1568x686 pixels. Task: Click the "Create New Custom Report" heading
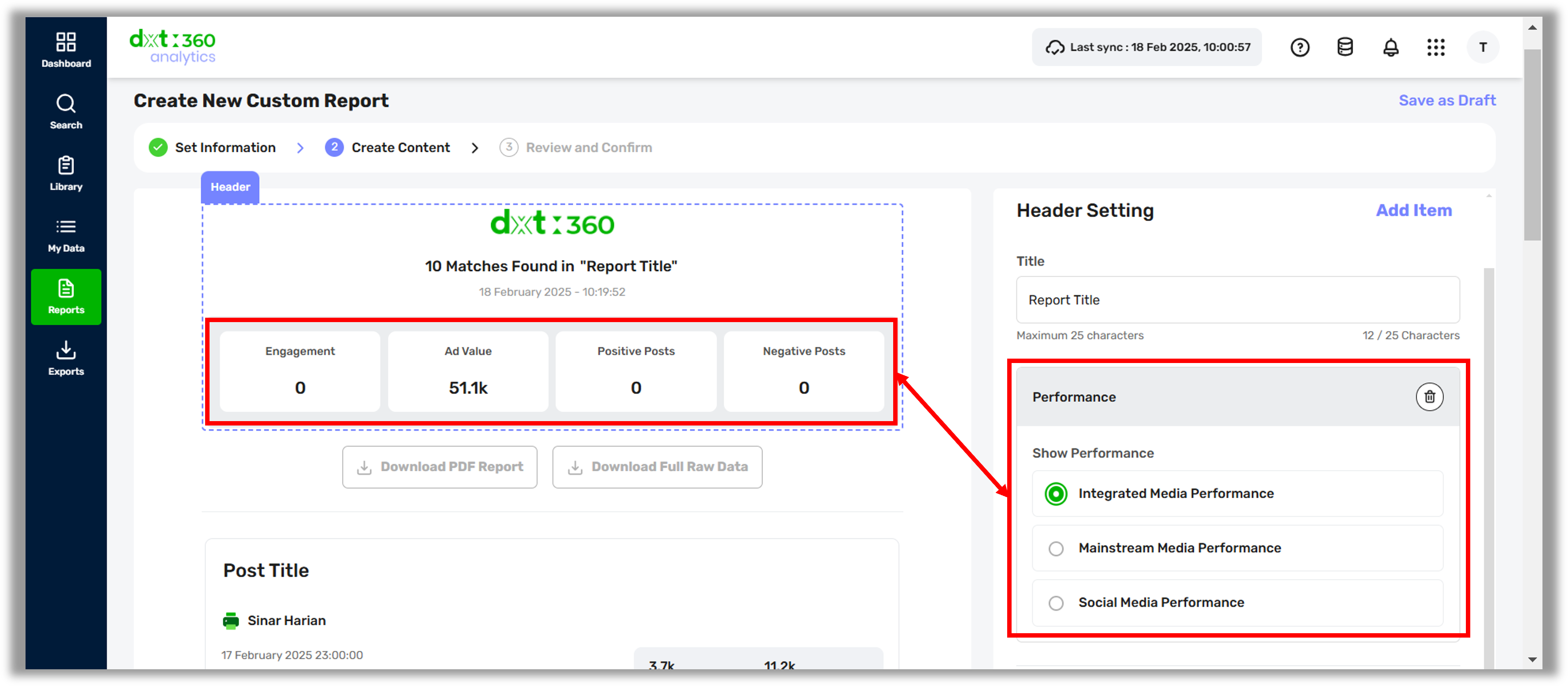261,100
